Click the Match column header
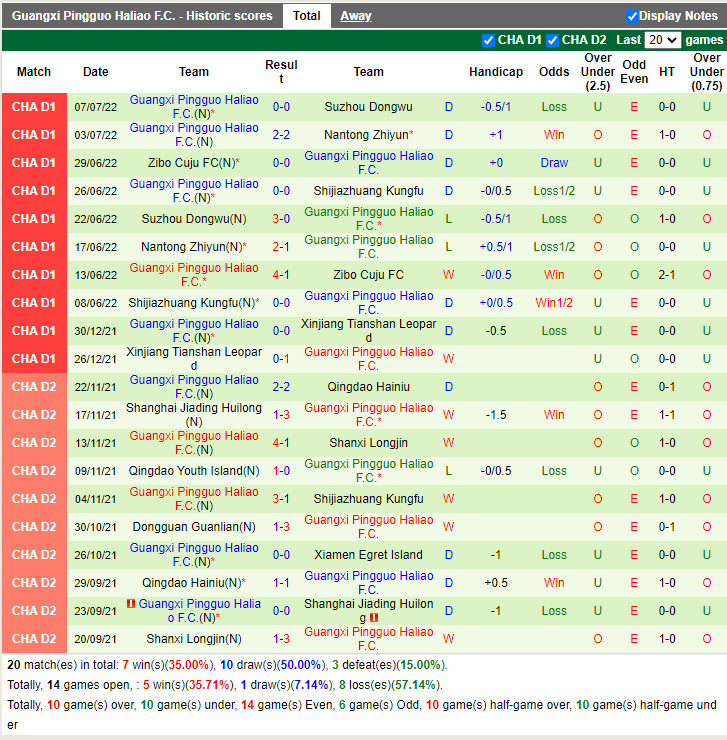 pyautogui.click(x=34, y=72)
